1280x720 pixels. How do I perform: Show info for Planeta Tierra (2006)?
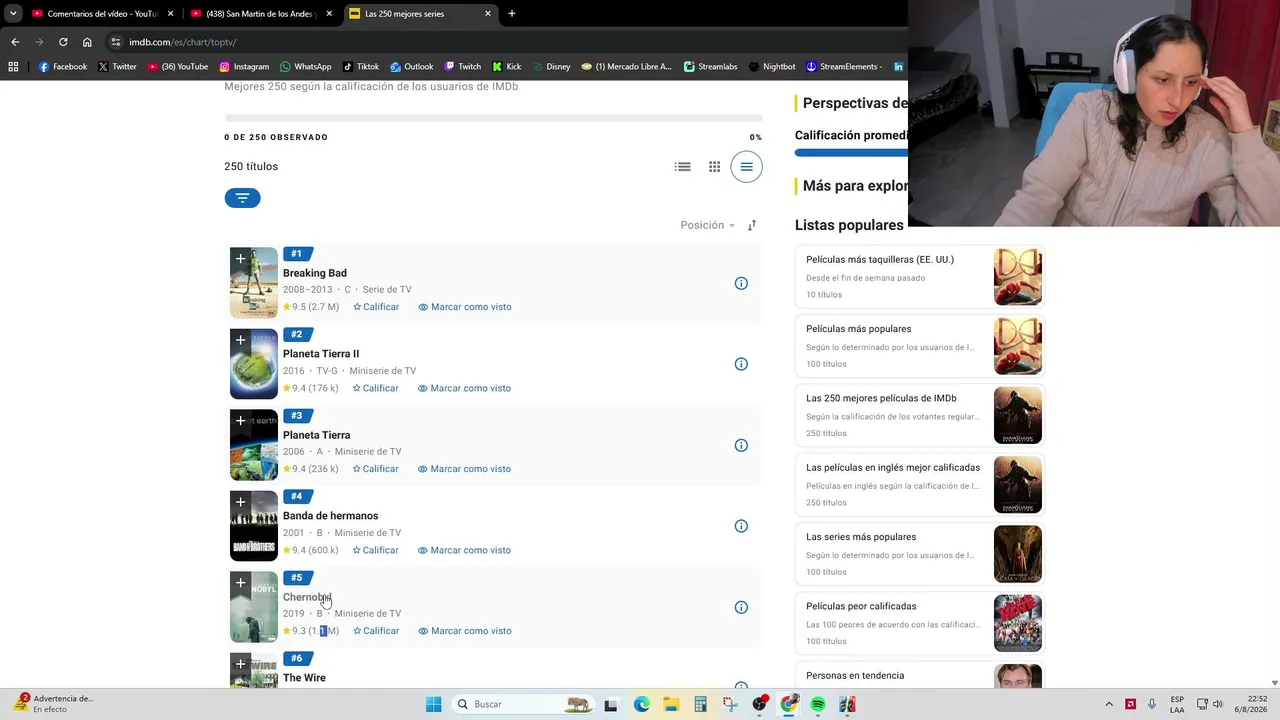(x=741, y=445)
